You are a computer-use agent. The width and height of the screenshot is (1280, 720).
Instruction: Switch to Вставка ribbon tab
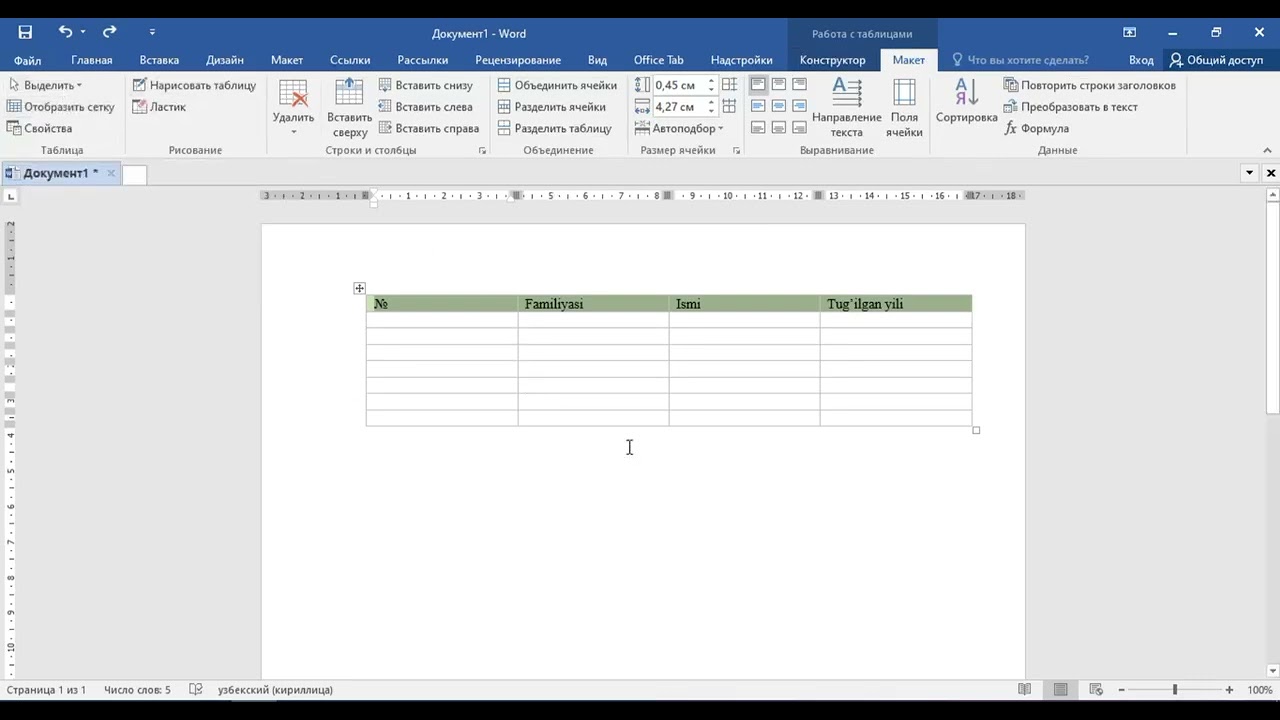point(159,60)
